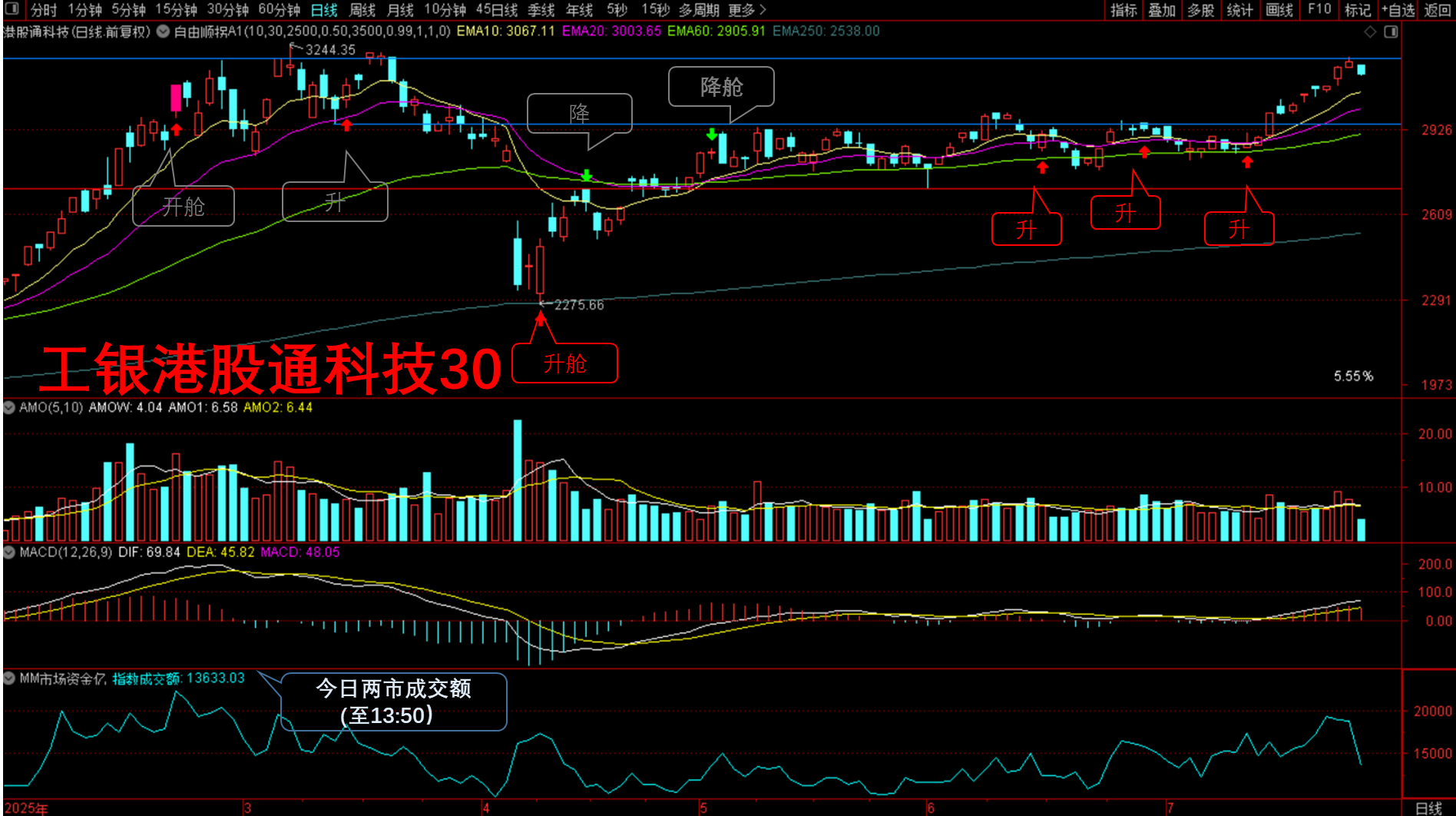This screenshot has width=1456, height=816.
Task: Switch to 月线 monthly chart
Action: click(x=400, y=10)
